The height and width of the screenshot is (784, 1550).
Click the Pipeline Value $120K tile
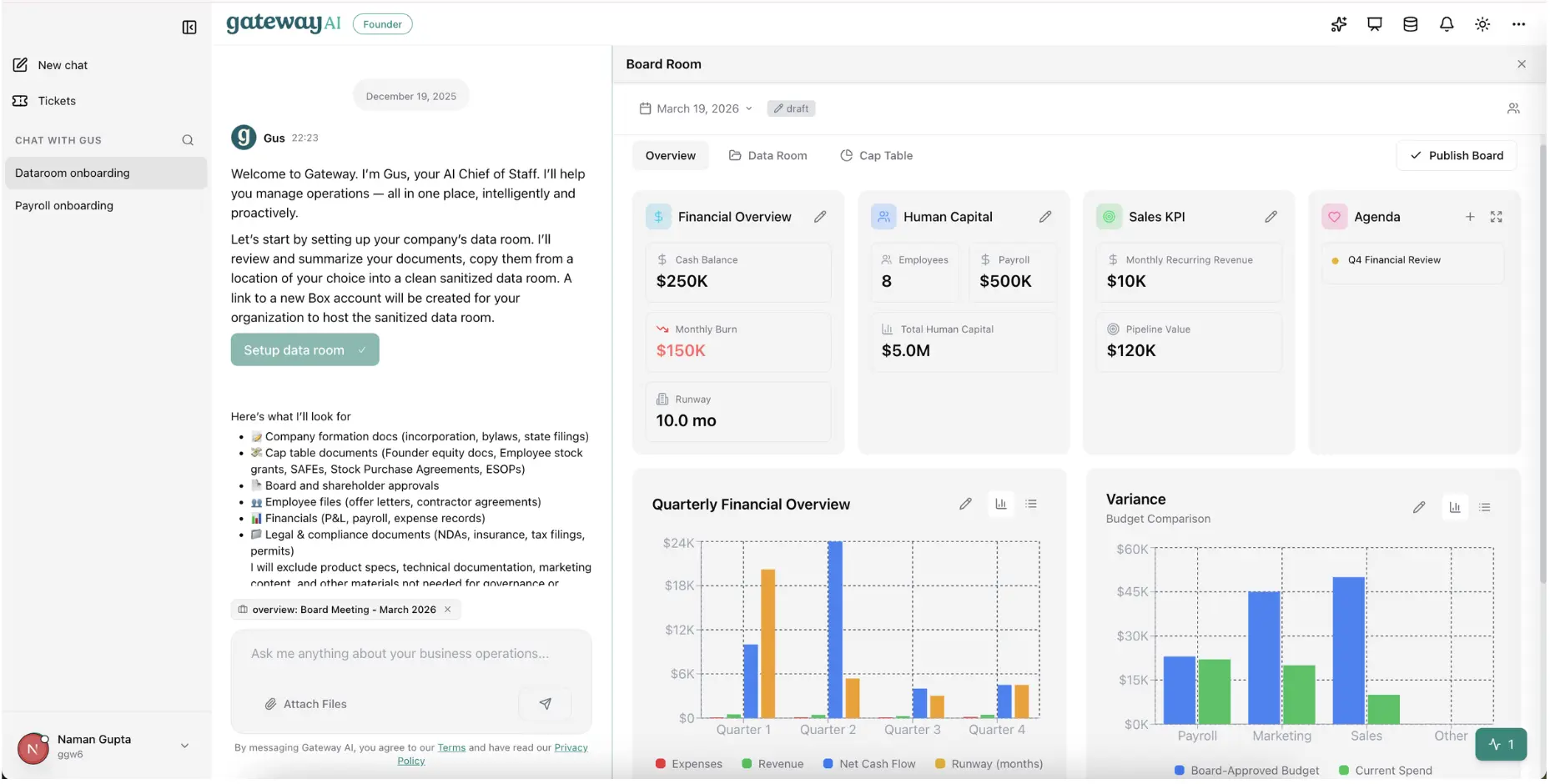pos(1189,342)
